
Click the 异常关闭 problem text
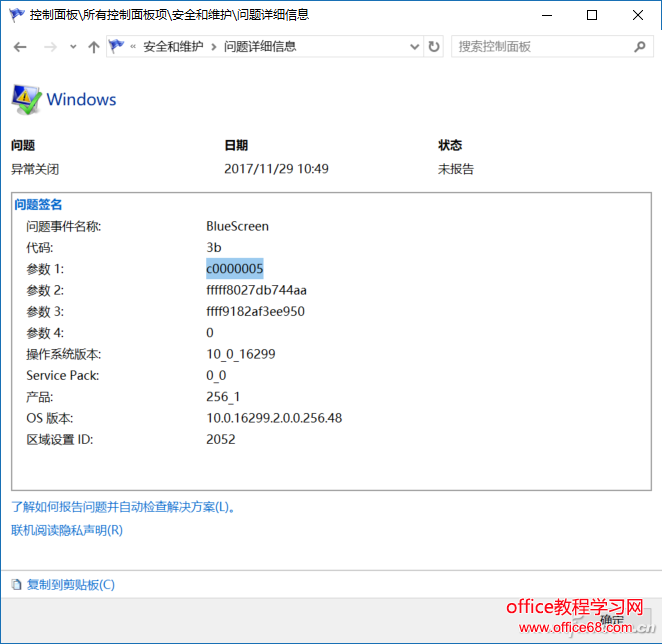tap(35, 169)
